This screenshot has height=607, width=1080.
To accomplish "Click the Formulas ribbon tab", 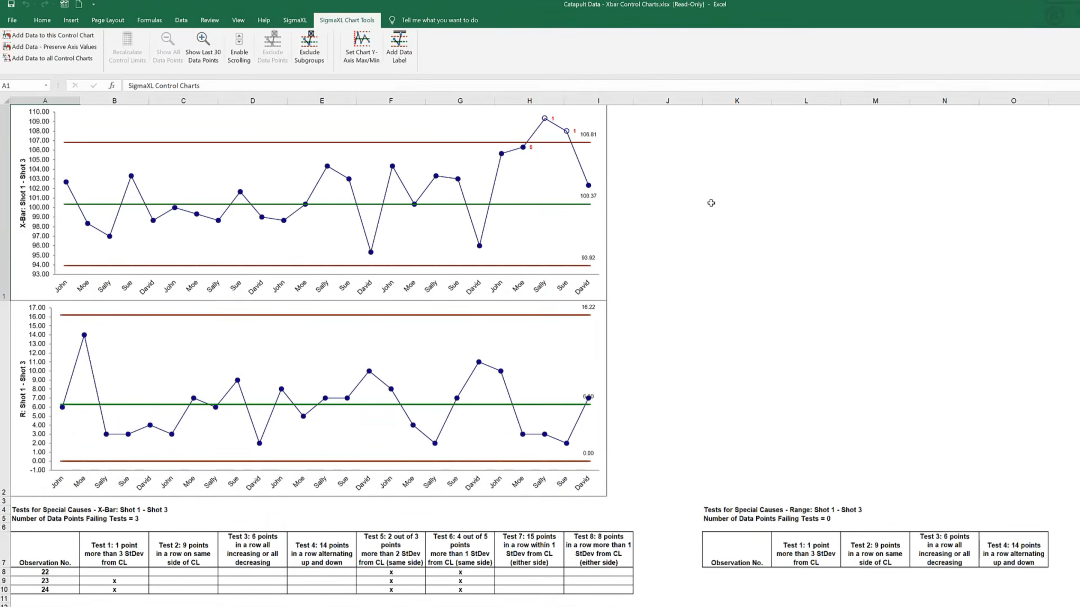I will [x=149, y=20].
